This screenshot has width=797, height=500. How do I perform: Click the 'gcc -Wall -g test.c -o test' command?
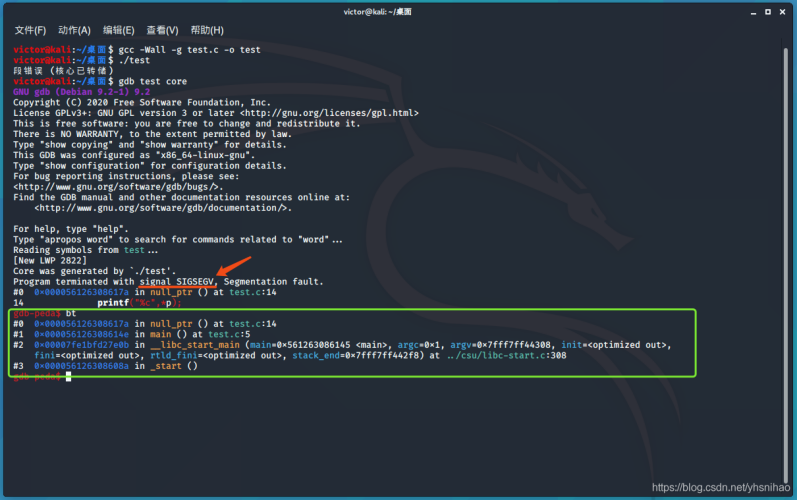point(189,50)
